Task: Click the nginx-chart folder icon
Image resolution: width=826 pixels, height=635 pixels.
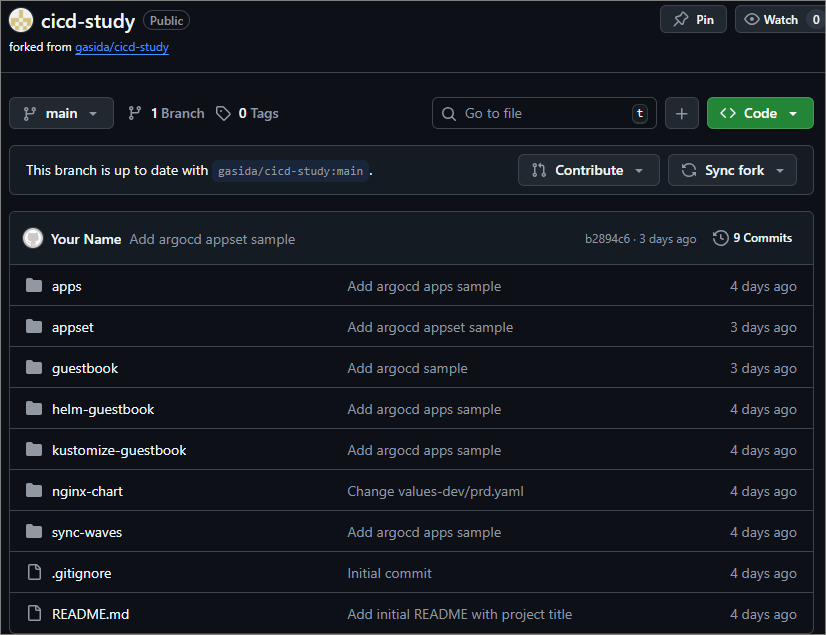Action: (34, 491)
